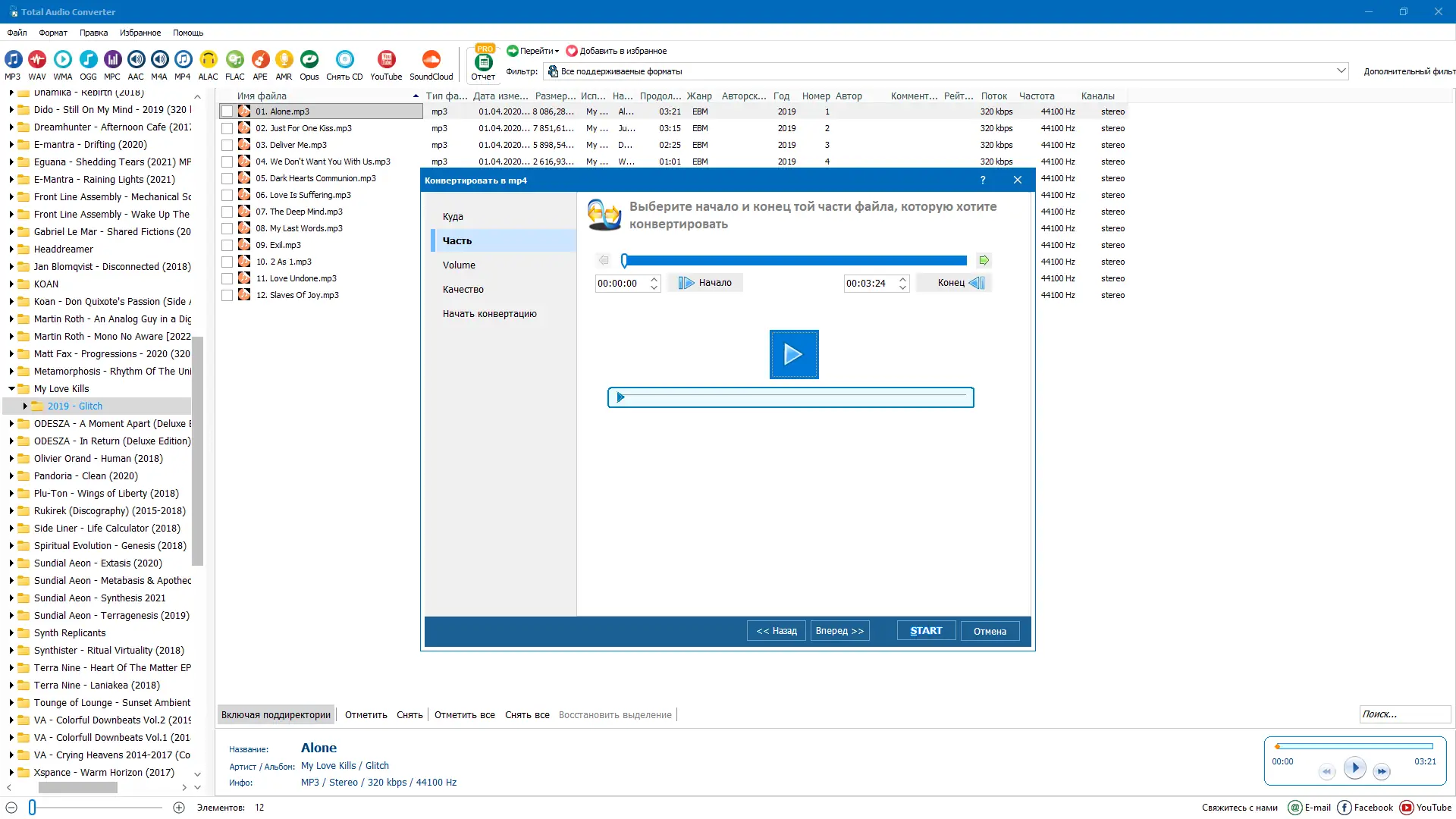Tick checkbox for 01. Alone.mp3

pyautogui.click(x=227, y=111)
